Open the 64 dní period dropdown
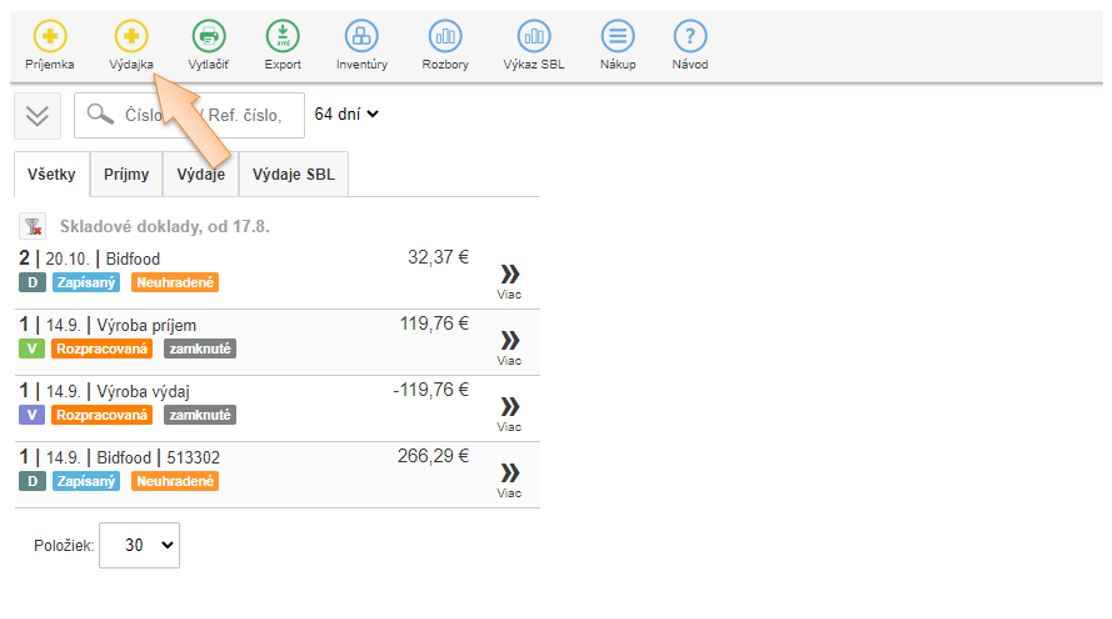 tap(346, 114)
